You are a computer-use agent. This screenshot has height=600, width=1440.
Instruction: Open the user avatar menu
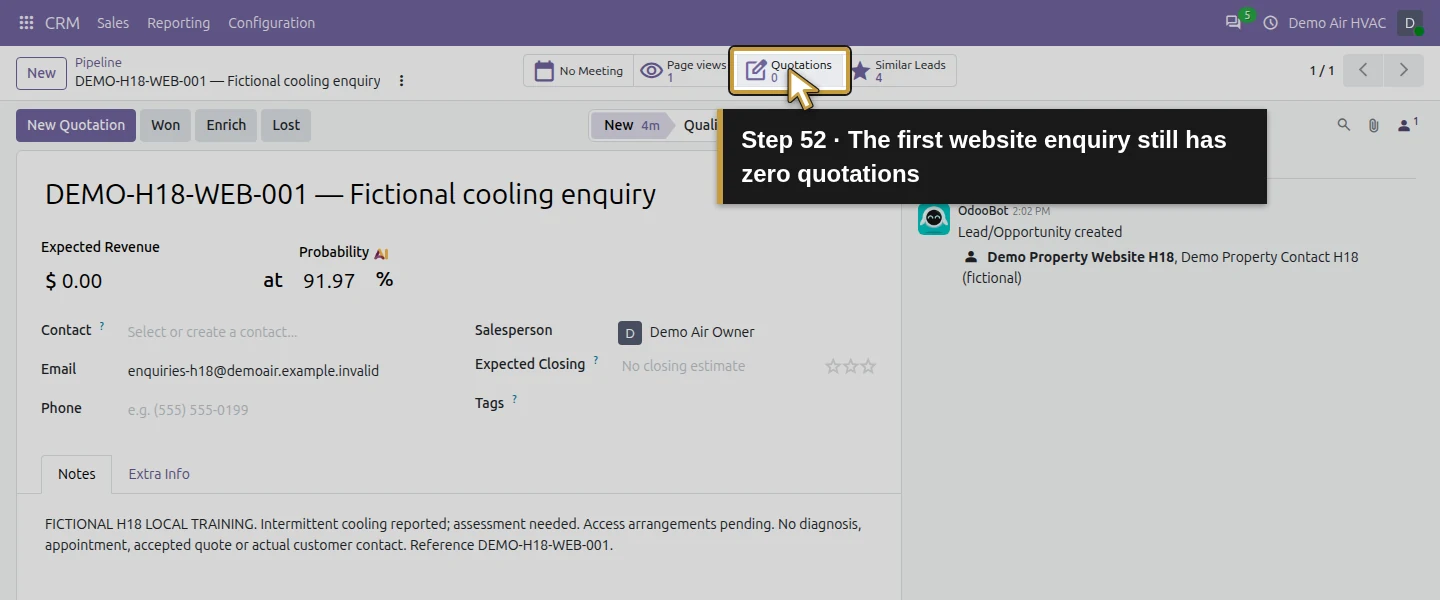click(x=1410, y=22)
